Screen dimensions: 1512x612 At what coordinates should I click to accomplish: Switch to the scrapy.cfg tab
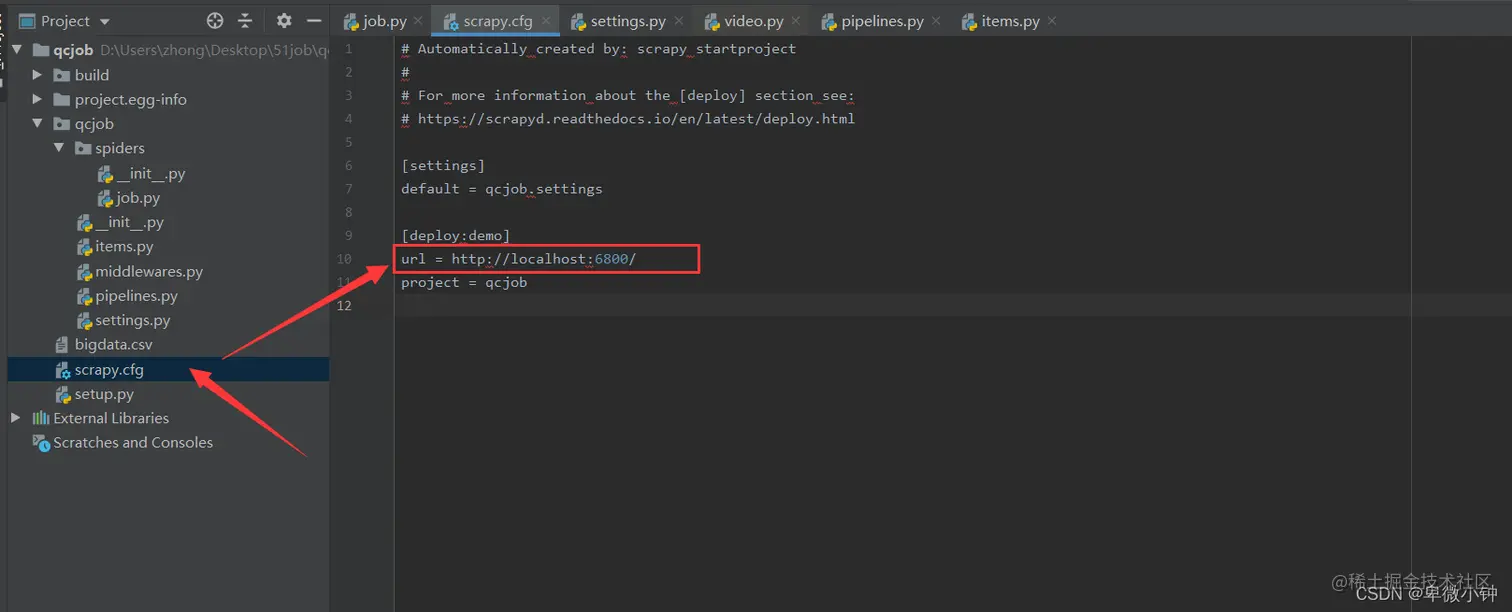(x=497, y=21)
